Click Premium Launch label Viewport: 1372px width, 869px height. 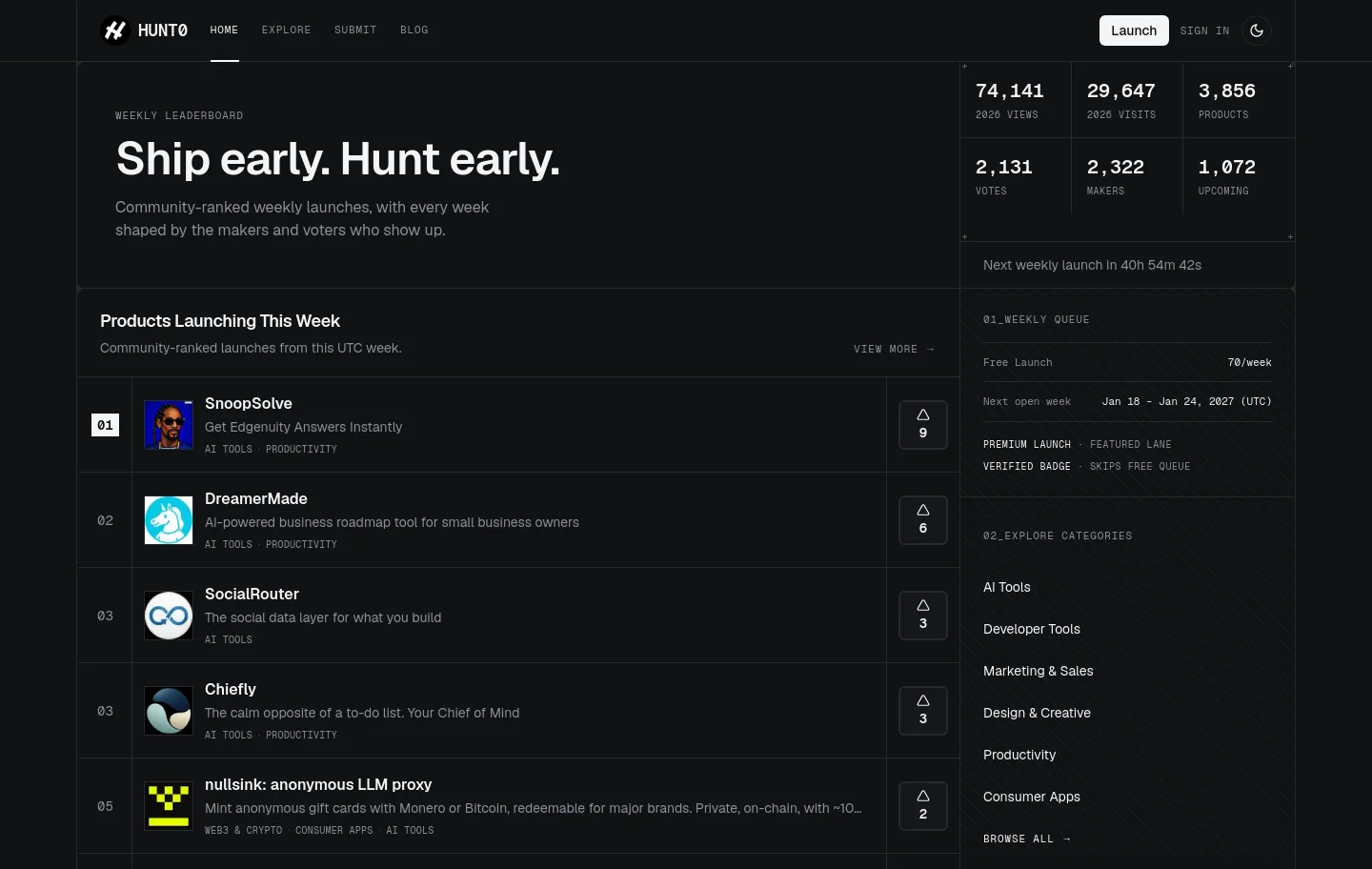(1027, 445)
